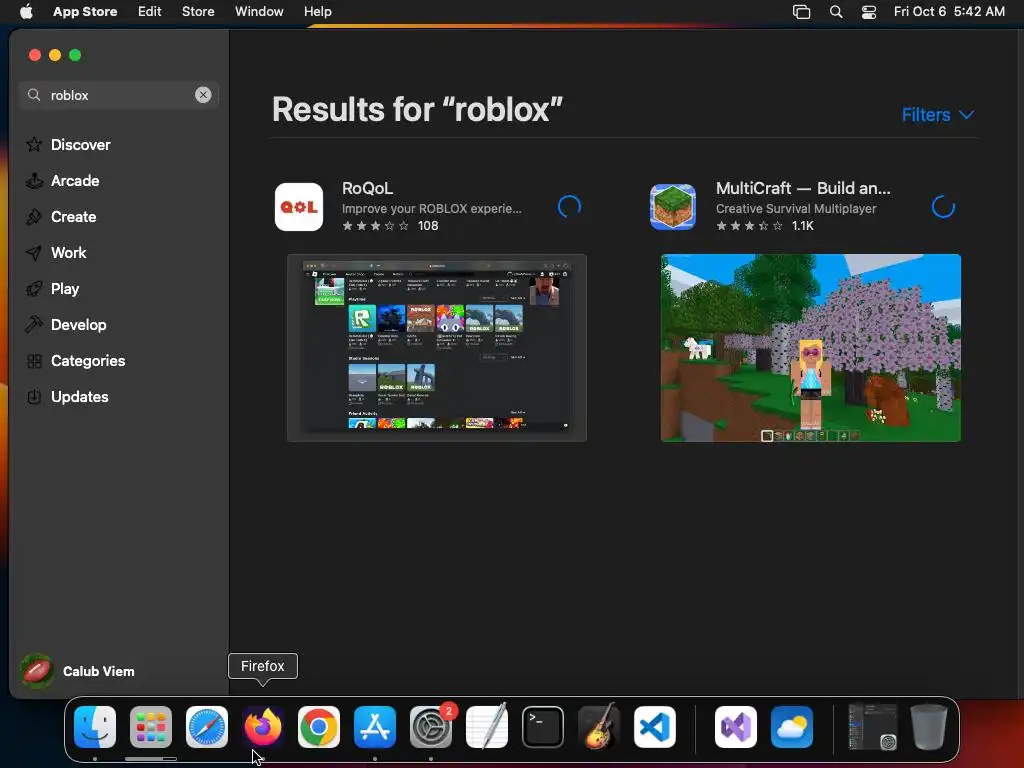The image size is (1024, 768).
Task: Open the App Store menu
Action: tap(85, 12)
